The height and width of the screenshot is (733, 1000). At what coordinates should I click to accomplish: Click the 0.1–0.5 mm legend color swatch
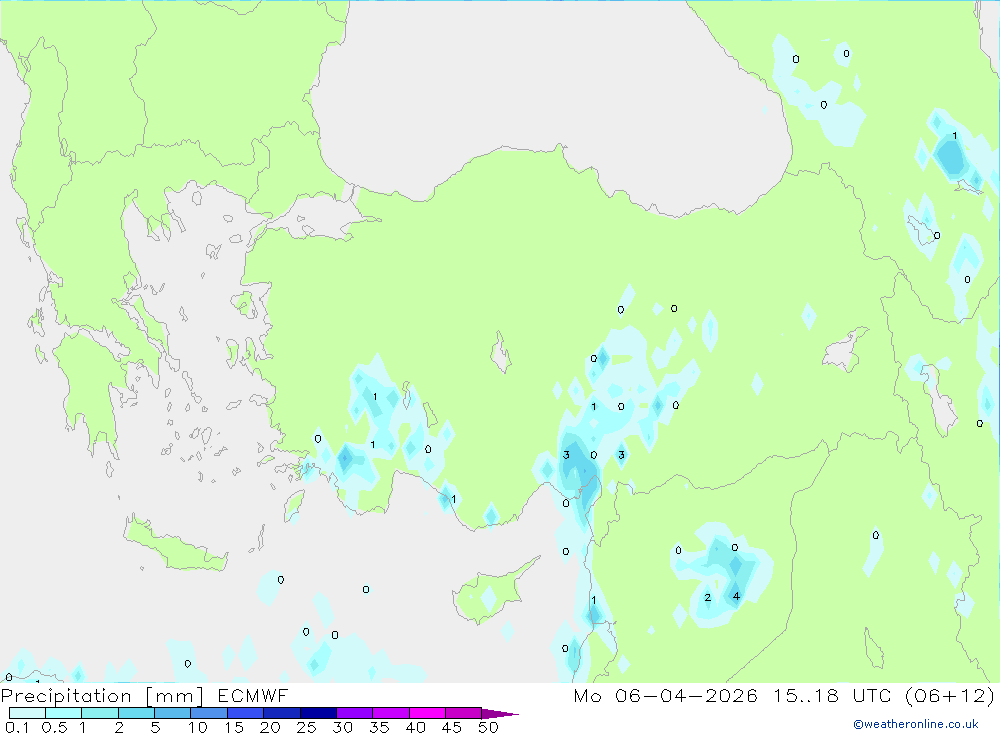point(27,713)
